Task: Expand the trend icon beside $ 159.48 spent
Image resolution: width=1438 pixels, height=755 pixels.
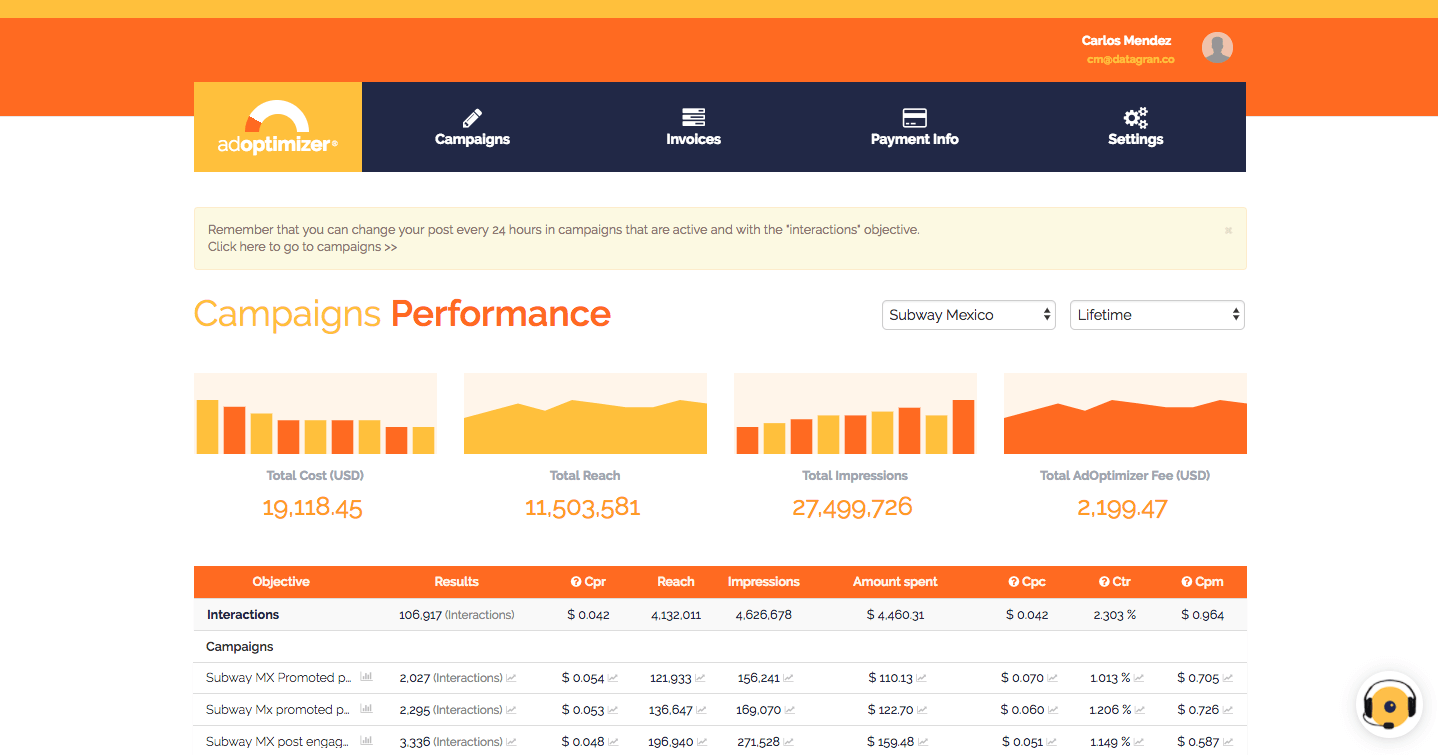Action: [x=922, y=741]
